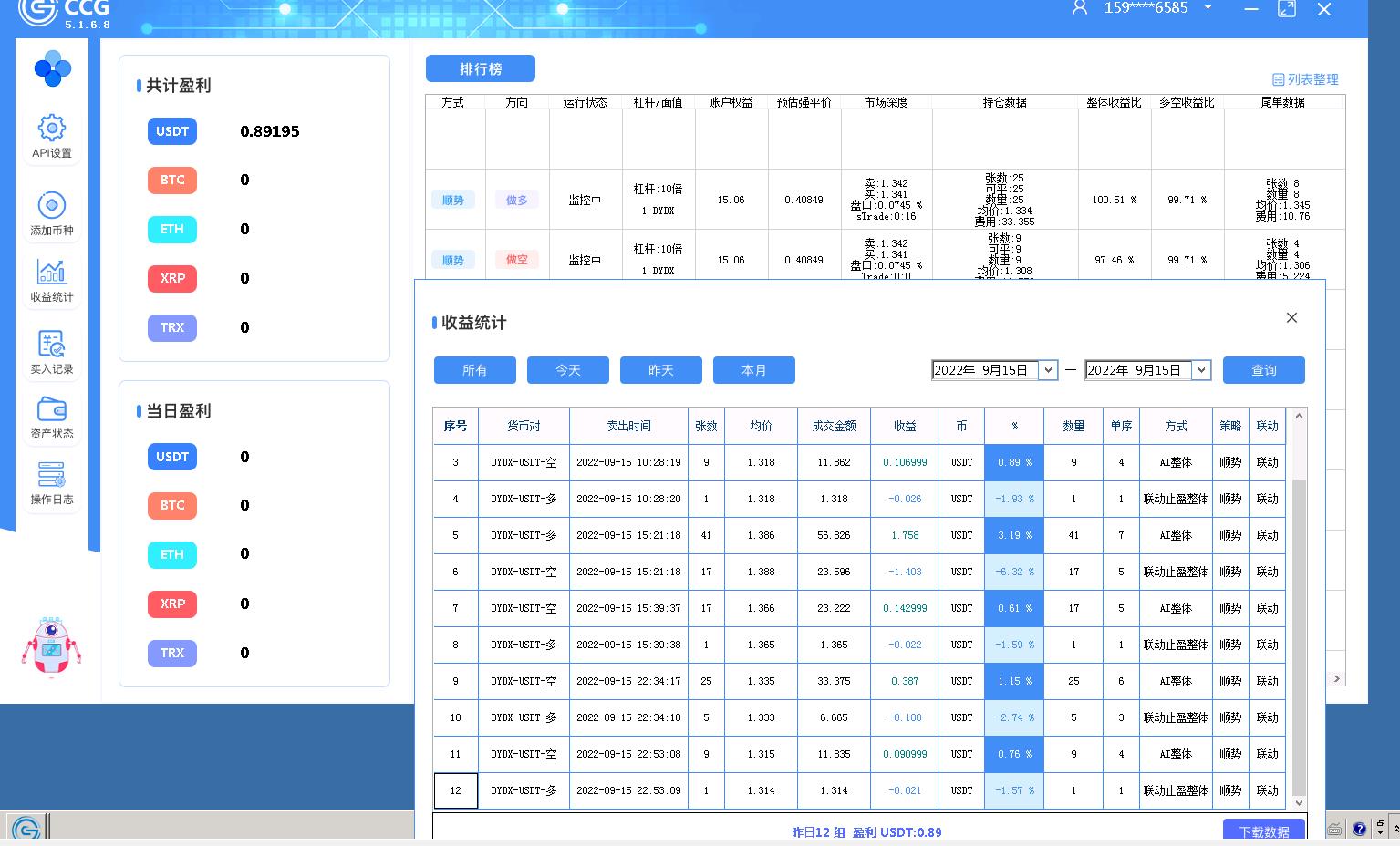Viewport: 1400px width, 846px height.
Task: Select the 收益统计 sidebar icon
Action: (52, 281)
